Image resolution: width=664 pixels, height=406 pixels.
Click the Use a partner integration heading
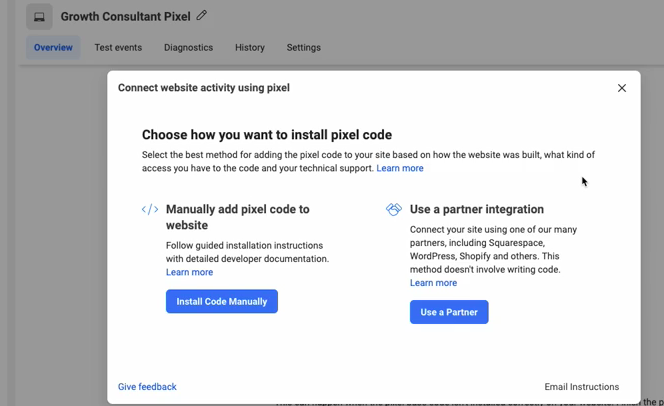[477, 209]
